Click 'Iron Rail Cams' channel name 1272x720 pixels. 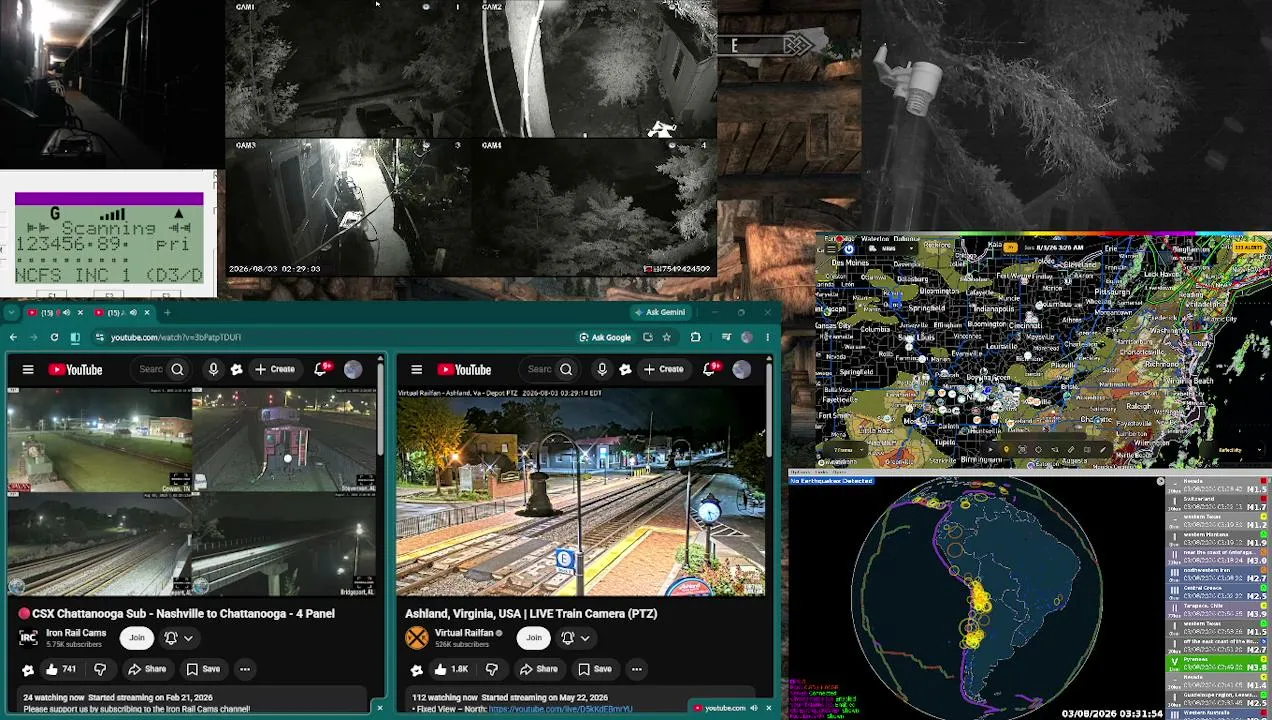(x=76, y=632)
